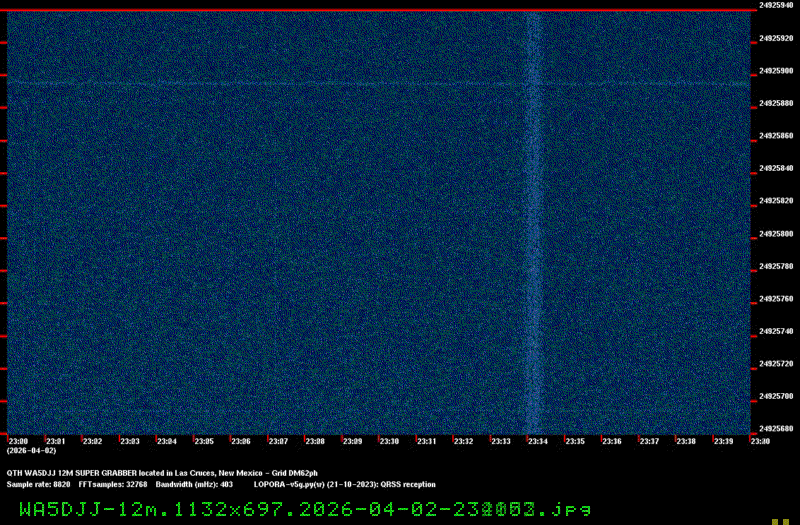Click the (2026-04-02) date label

click(31, 451)
